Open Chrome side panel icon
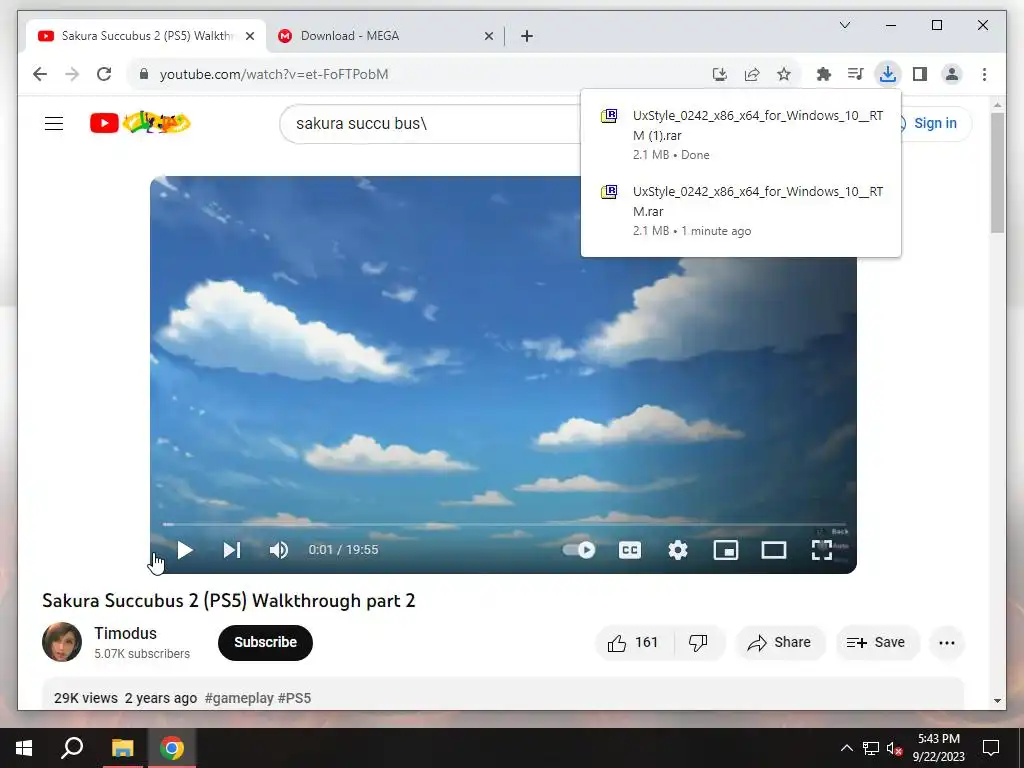The height and width of the screenshot is (768, 1024). (x=920, y=74)
